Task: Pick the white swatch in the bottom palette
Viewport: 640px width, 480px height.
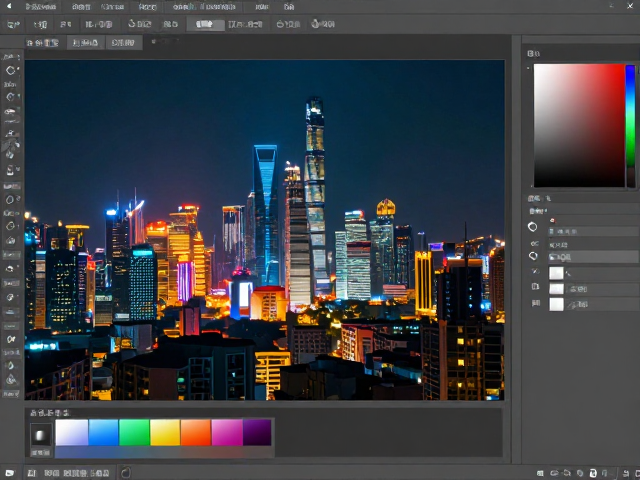Action: click(x=72, y=432)
